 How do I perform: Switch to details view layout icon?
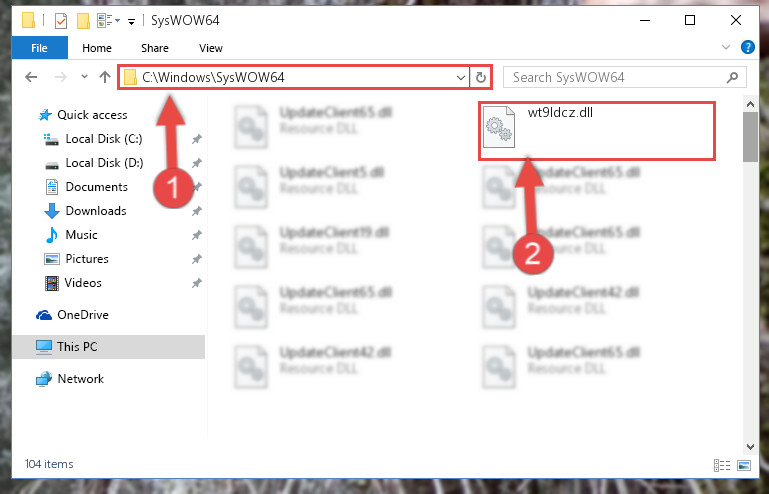tap(721, 465)
